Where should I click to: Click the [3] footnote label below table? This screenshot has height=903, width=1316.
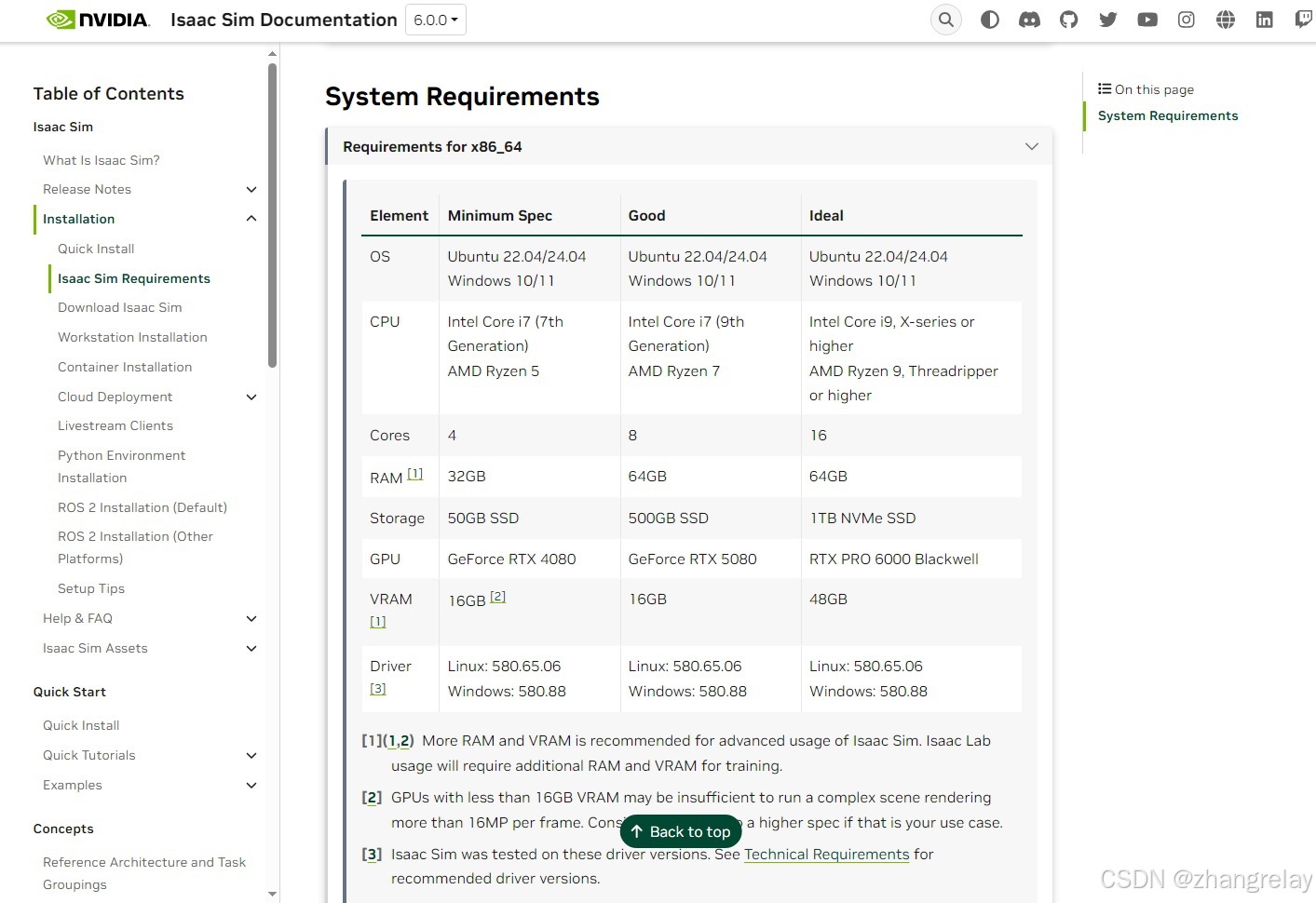pos(372,854)
